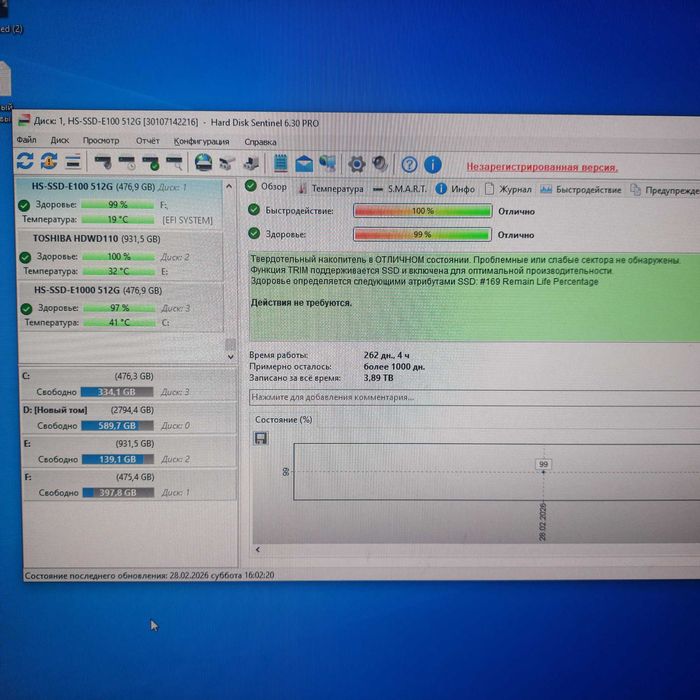
Task: Click the Действия не требуются text
Action: click(301, 303)
